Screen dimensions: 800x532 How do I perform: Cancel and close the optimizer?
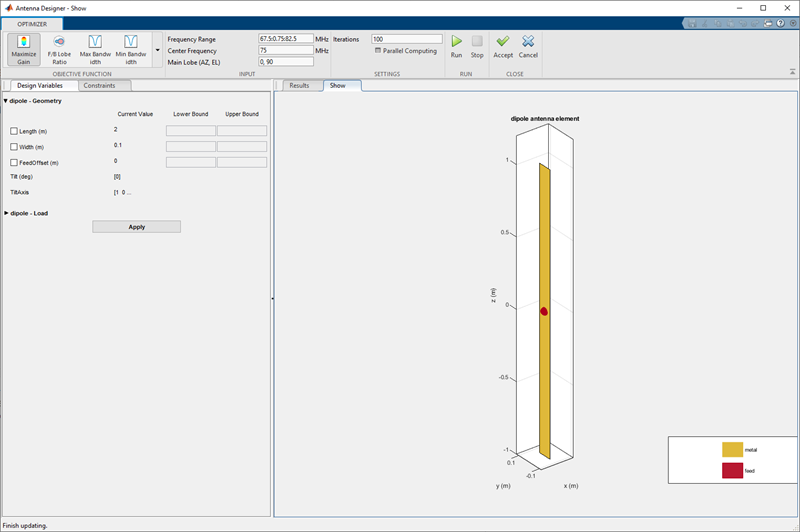click(x=528, y=46)
